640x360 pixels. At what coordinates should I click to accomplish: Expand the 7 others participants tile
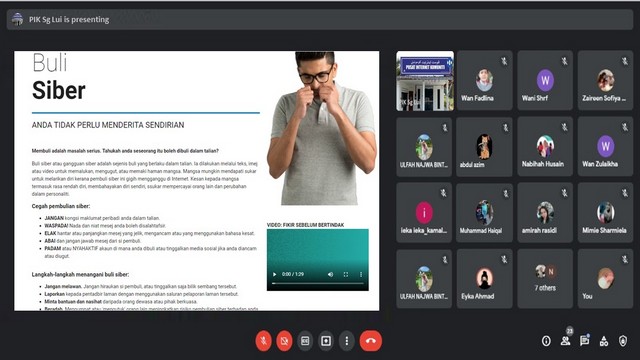[x=545, y=279]
